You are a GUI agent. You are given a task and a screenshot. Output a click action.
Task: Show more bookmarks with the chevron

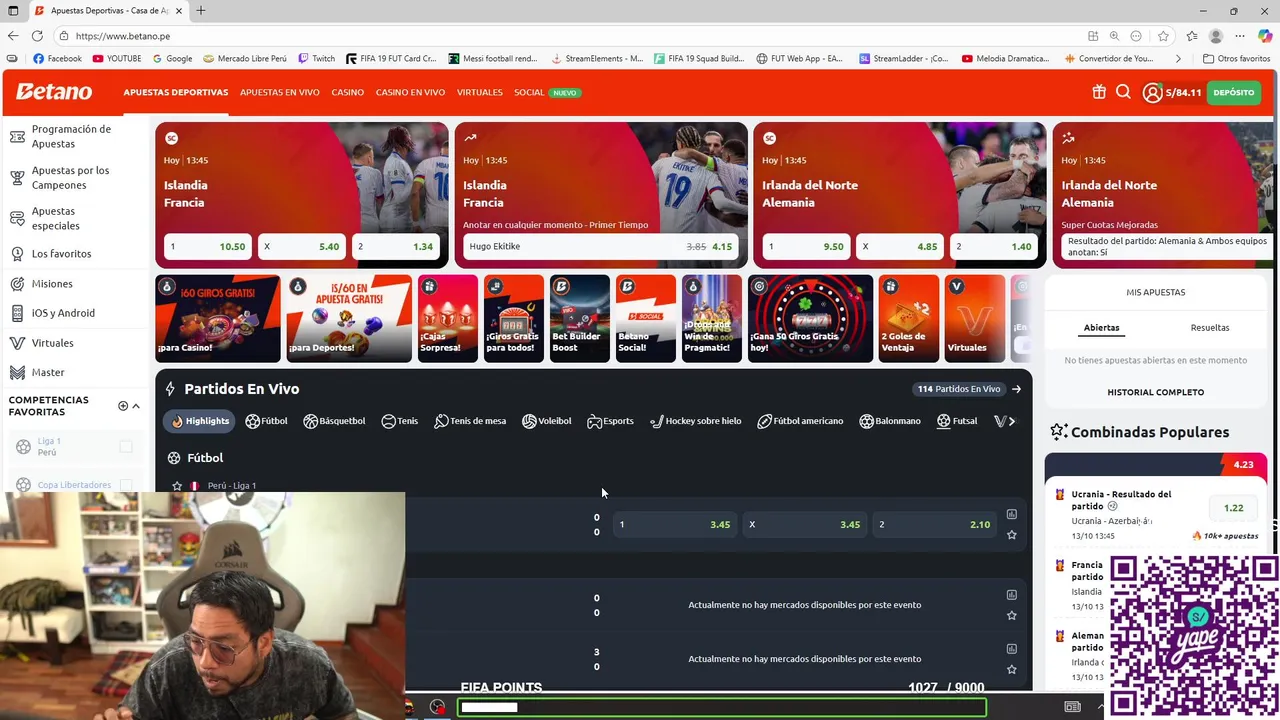coord(1178,59)
